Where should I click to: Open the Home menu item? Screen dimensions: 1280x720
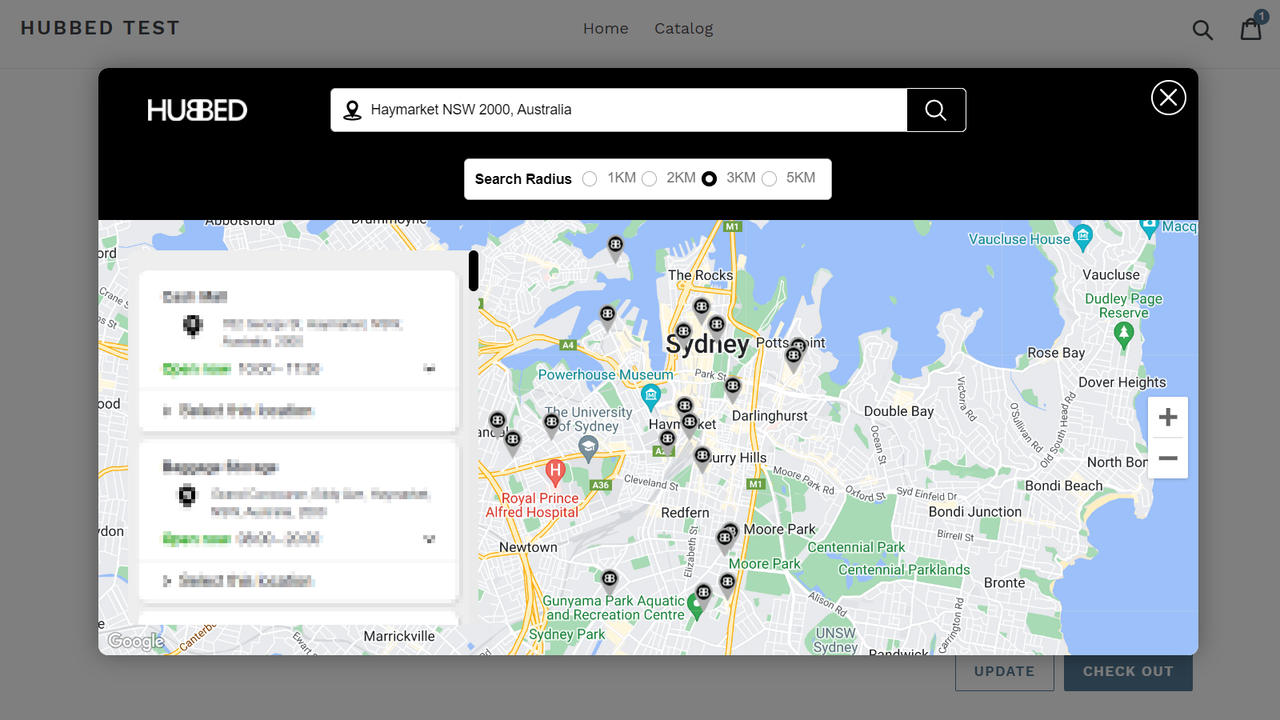tap(606, 28)
